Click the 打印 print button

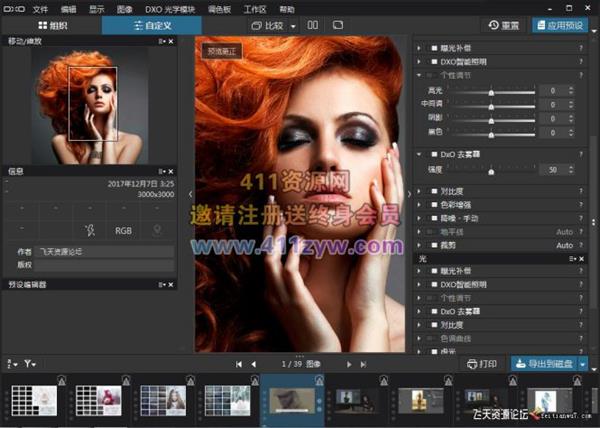[x=482, y=364]
